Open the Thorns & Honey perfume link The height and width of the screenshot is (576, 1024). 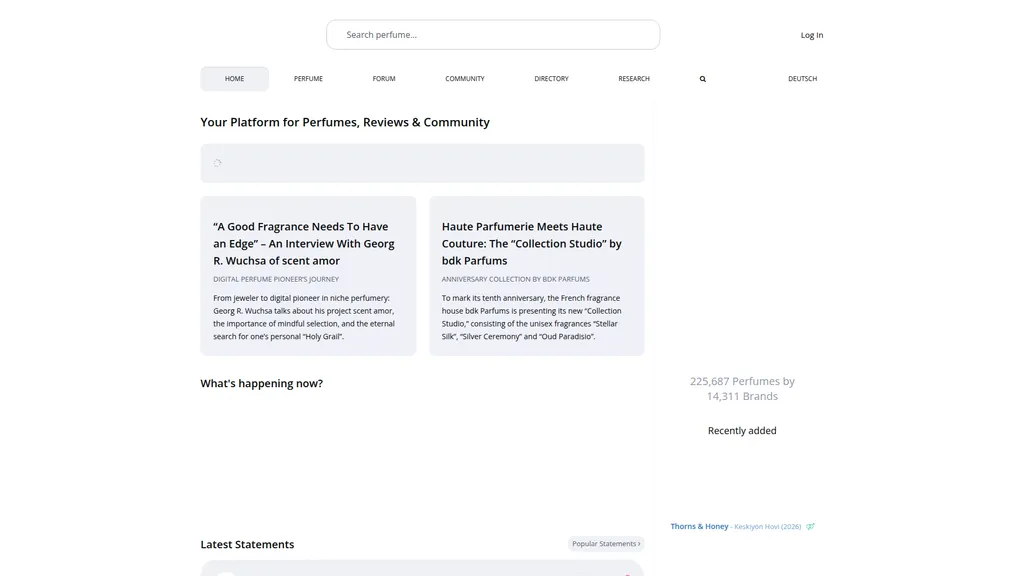[699, 526]
